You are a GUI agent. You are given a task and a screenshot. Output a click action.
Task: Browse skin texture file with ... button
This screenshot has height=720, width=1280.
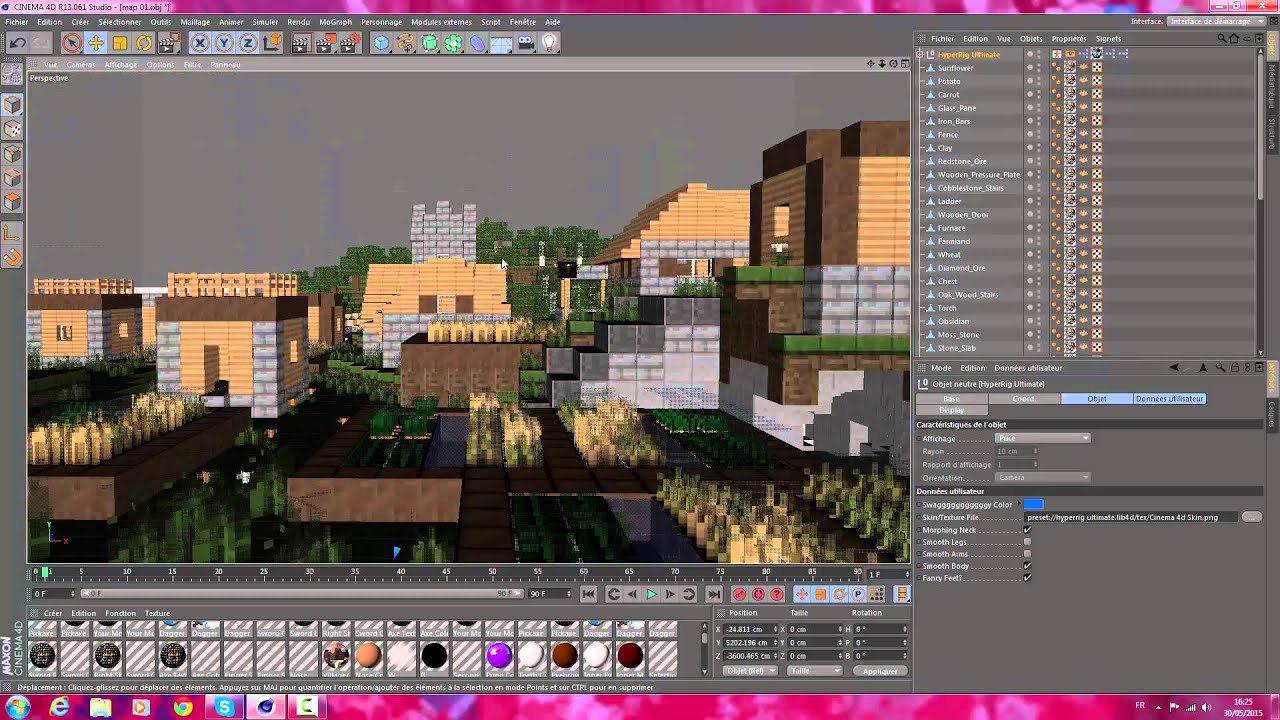coord(1252,517)
